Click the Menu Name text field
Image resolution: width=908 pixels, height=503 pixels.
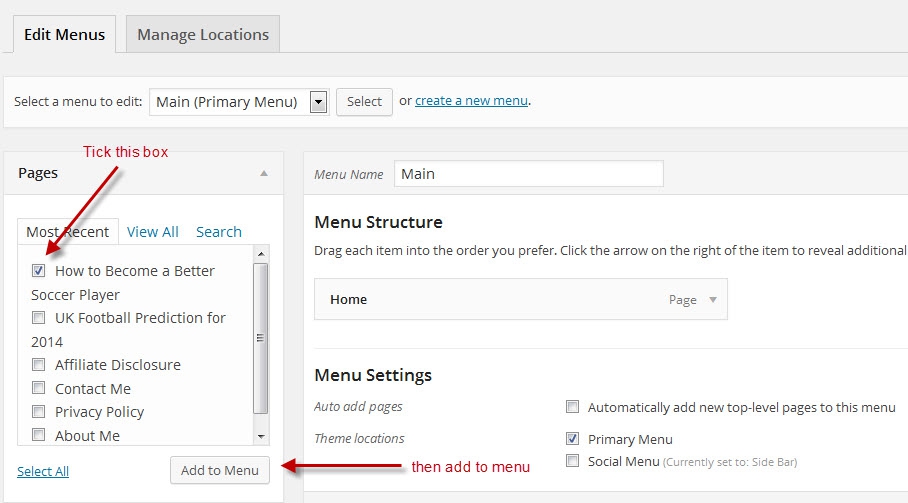tap(528, 173)
